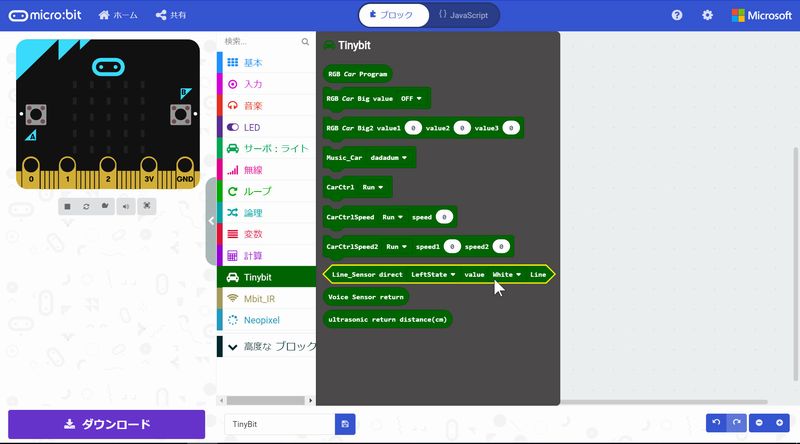Zoom in the workspace
The image size is (800, 444).
[780, 424]
